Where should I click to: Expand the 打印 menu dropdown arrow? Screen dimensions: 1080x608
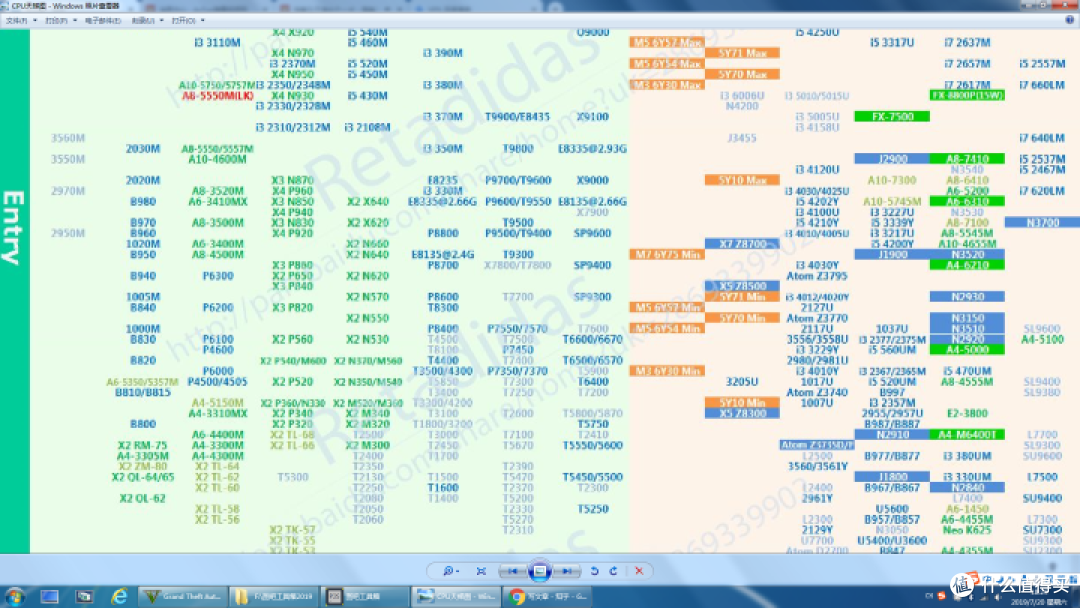point(74,21)
